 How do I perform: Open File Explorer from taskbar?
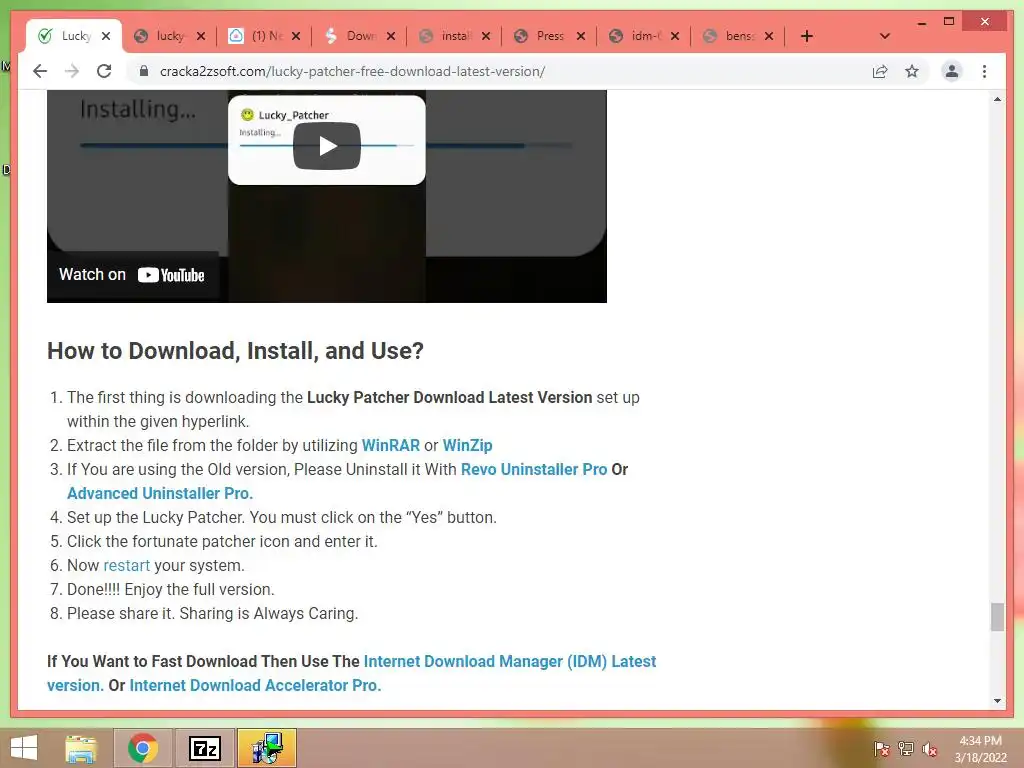(x=81, y=748)
